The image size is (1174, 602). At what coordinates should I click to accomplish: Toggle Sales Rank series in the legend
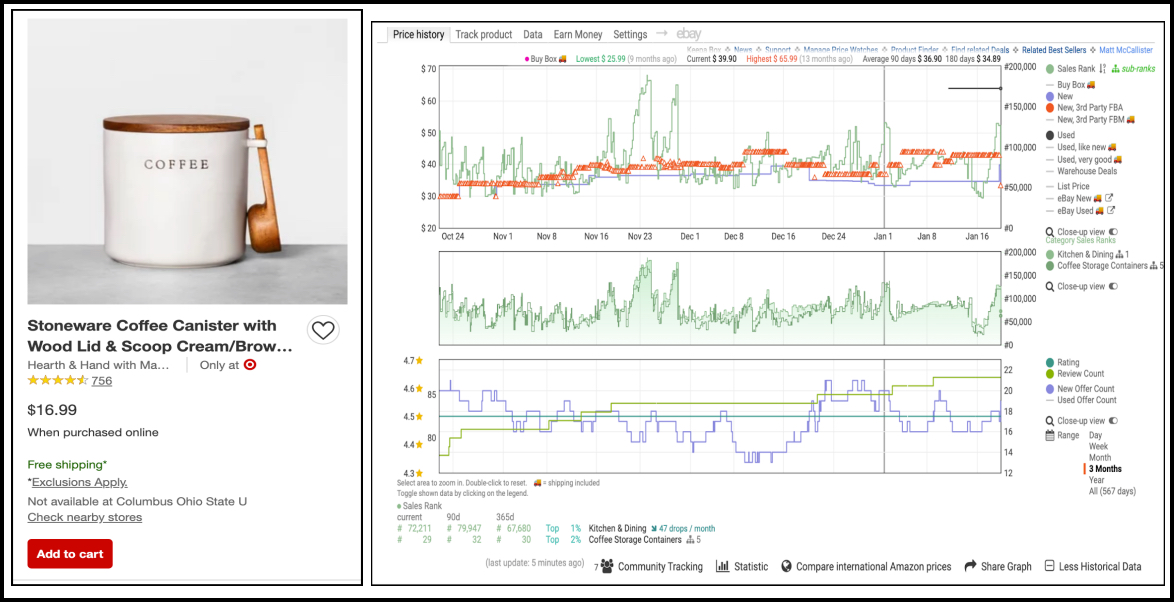click(1070, 69)
